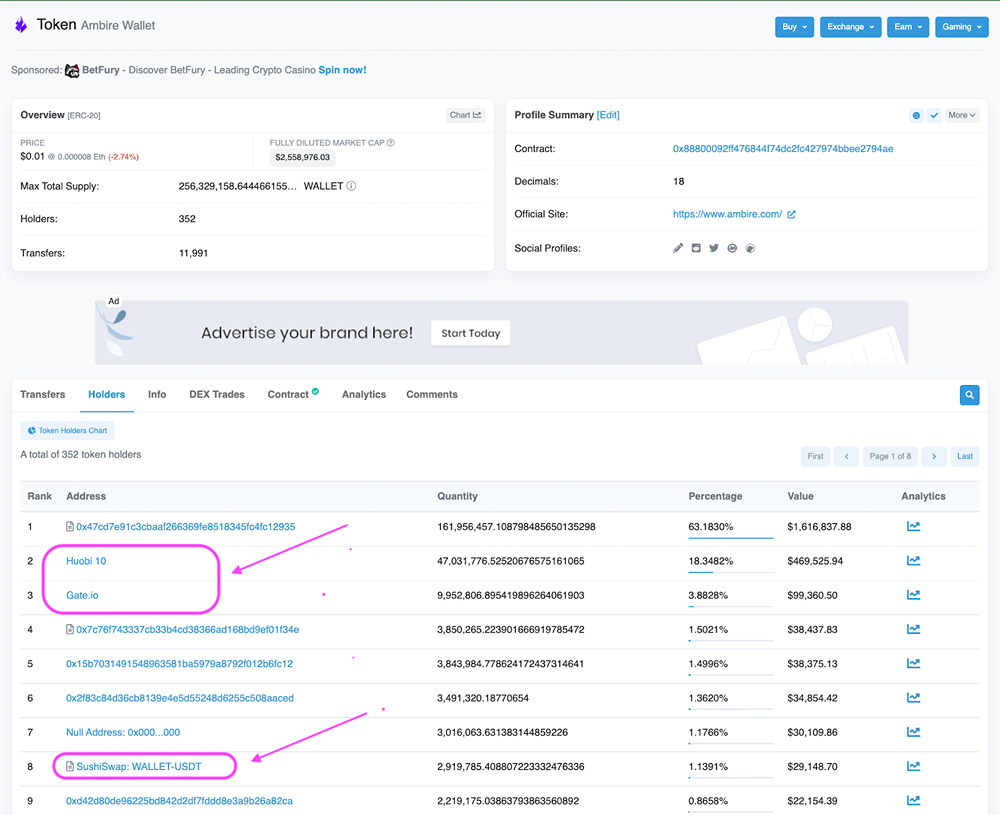Click the info icon beside WALLET
This screenshot has height=815, width=1000.
click(351, 186)
